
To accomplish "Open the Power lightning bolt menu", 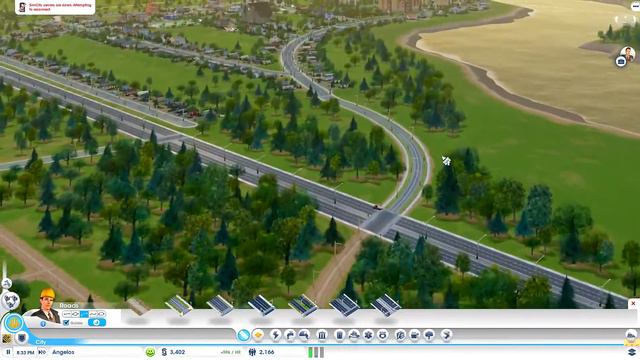I will [276, 335].
